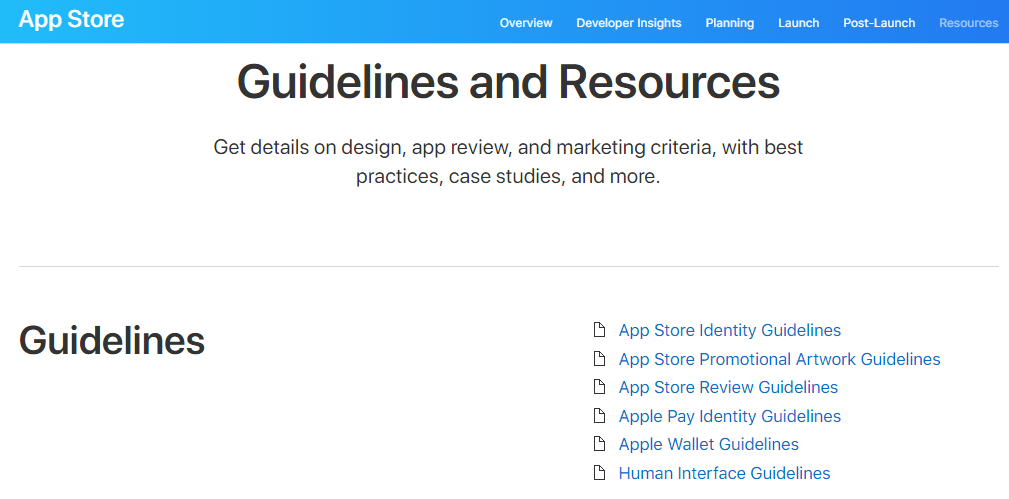Click the document icon next to Promotional Artwork Guidelines
This screenshot has height=499, width=1009.
coord(599,359)
